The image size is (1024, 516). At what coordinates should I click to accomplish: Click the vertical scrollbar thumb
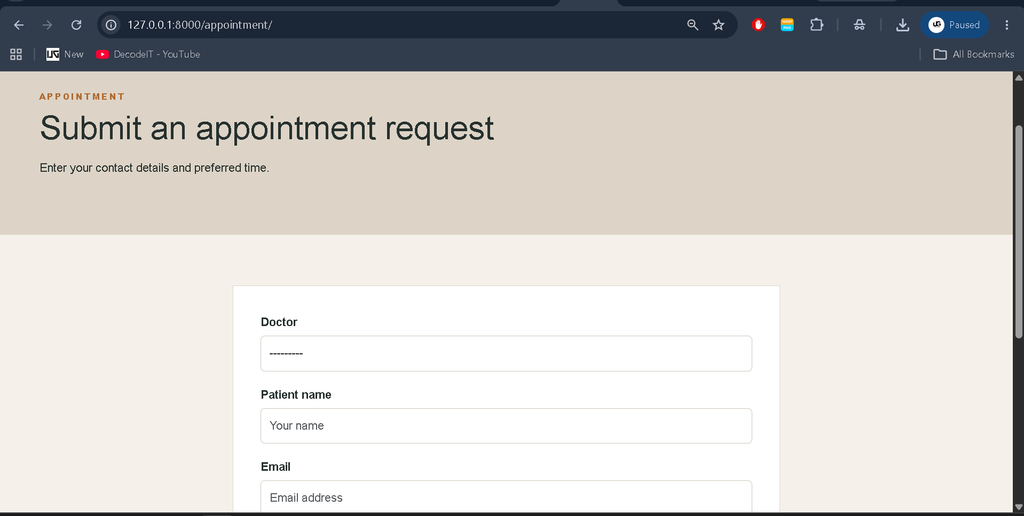pos(1018,231)
